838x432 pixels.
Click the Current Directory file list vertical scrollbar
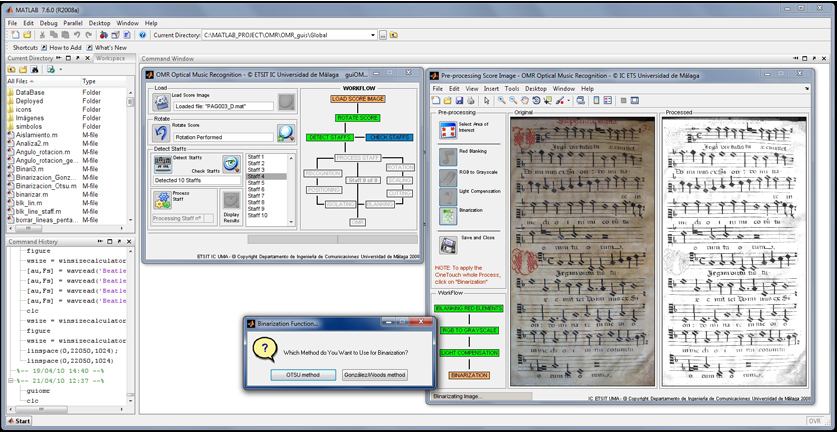pyautogui.click(x=130, y=155)
